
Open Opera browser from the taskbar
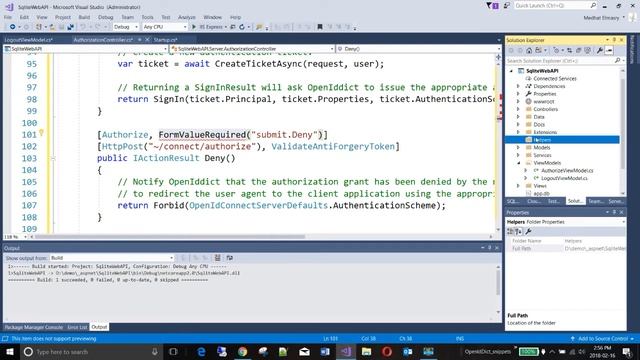click(387, 351)
